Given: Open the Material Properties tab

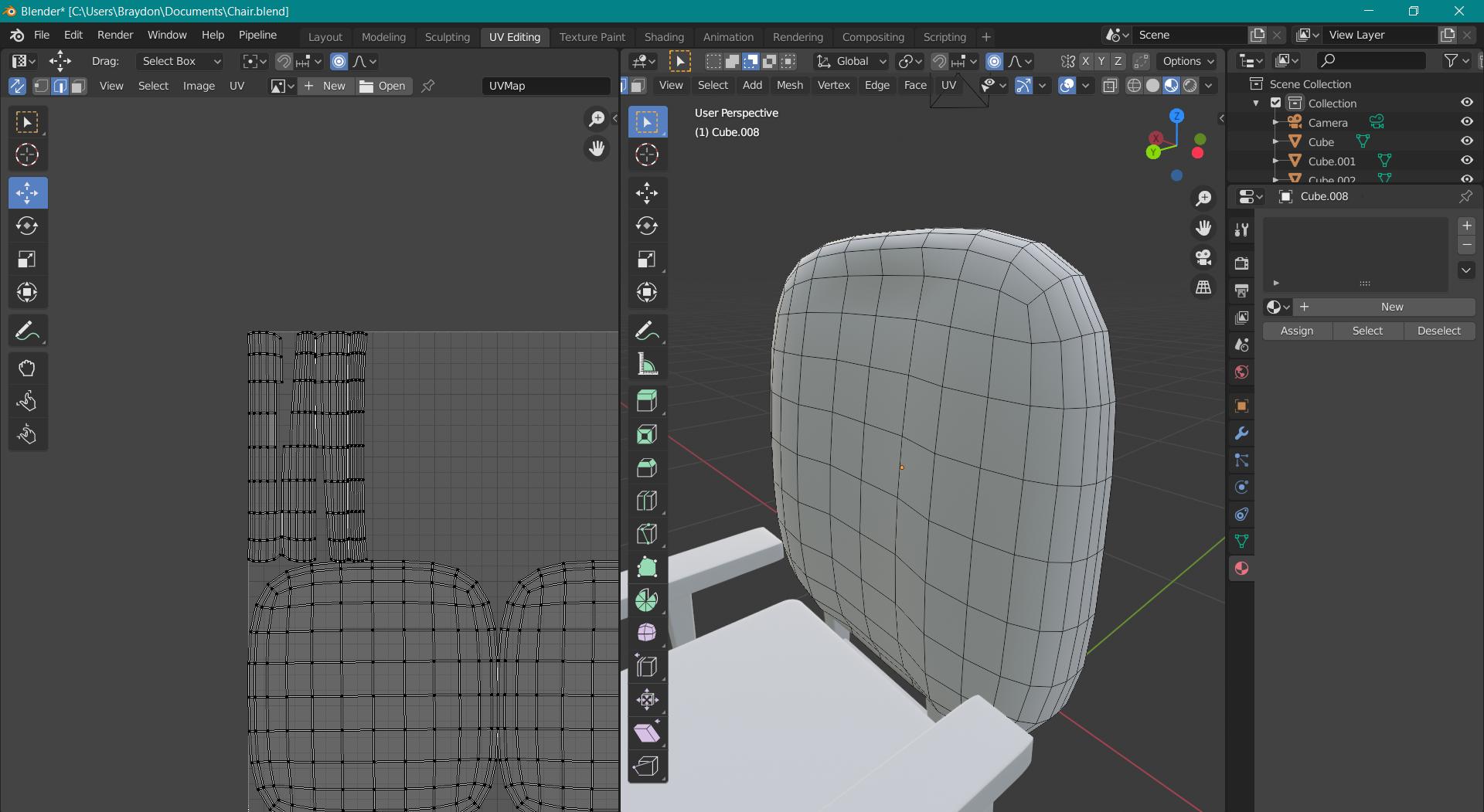Looking at the screenshot, I should (x=1241, y=569).
